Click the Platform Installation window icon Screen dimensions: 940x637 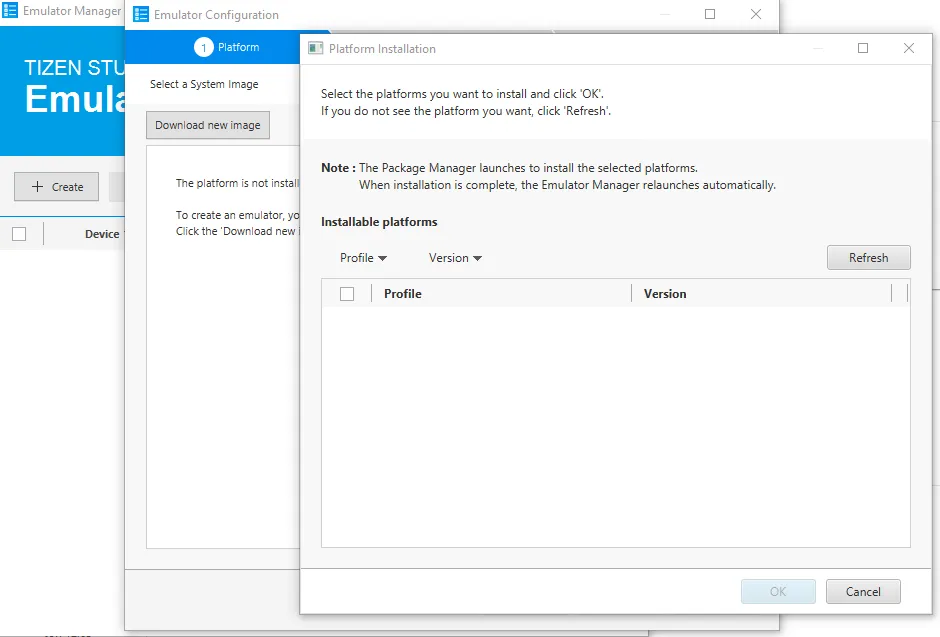315,49
